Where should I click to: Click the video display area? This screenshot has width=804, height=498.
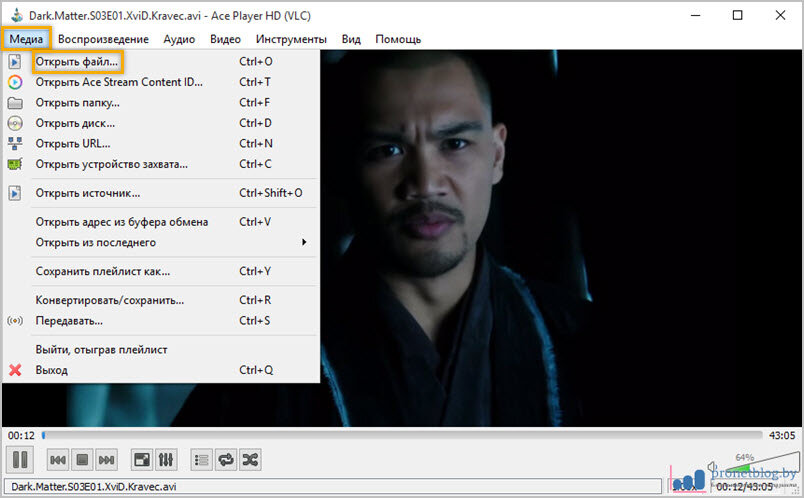[x=561, y=237]
